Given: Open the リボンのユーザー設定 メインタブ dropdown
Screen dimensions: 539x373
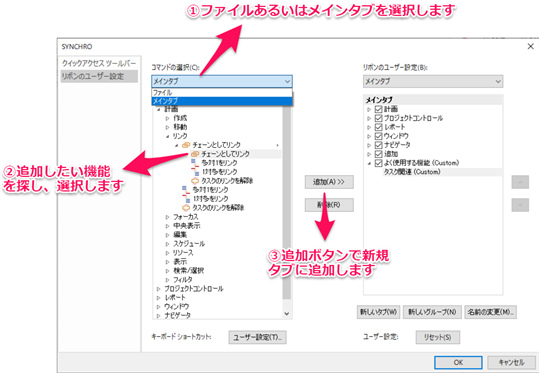Looking at the screenshot, I should (x=433, y=81).
